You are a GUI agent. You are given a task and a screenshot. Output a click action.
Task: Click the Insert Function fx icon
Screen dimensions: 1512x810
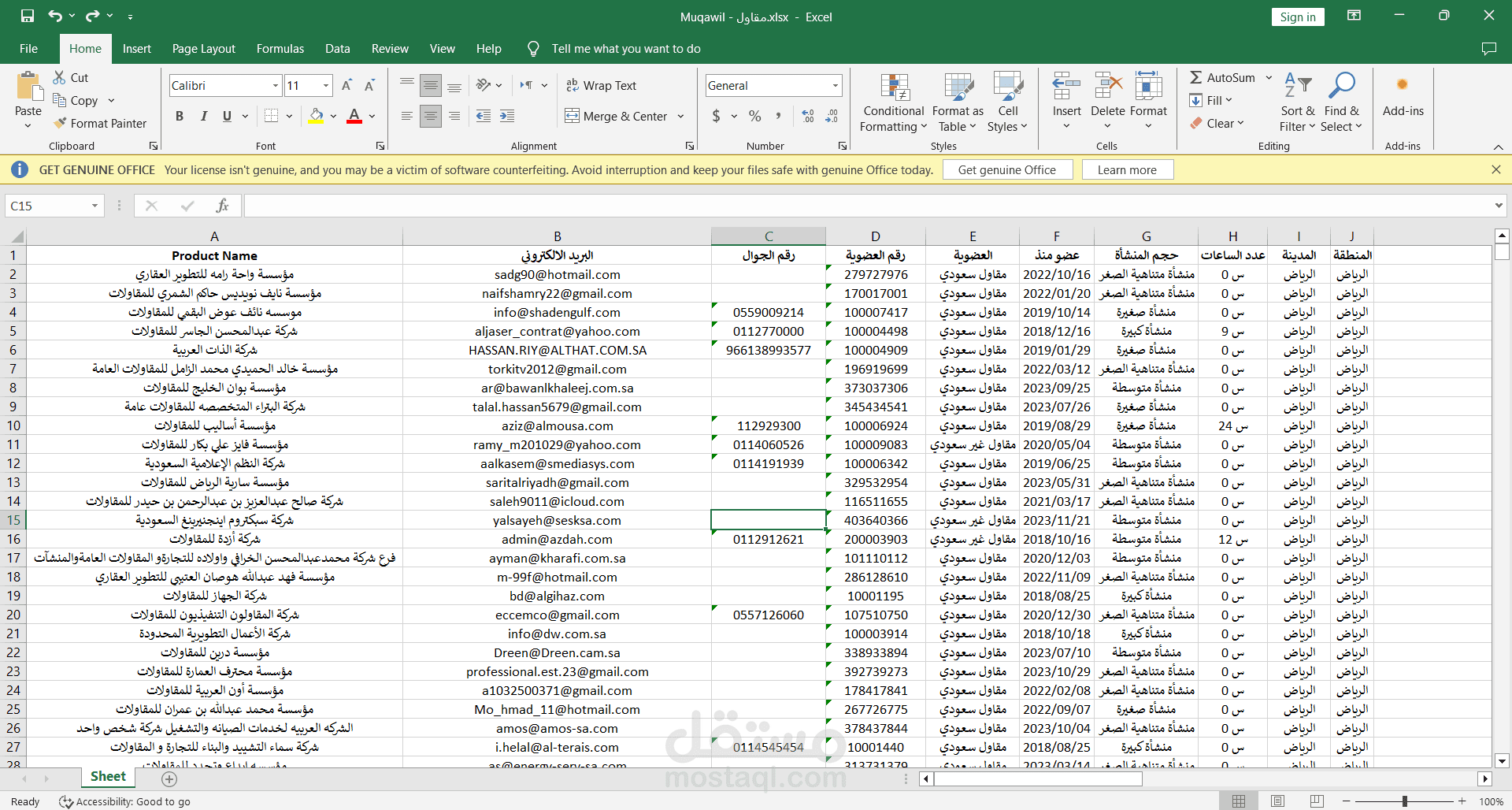click(222, 206)
